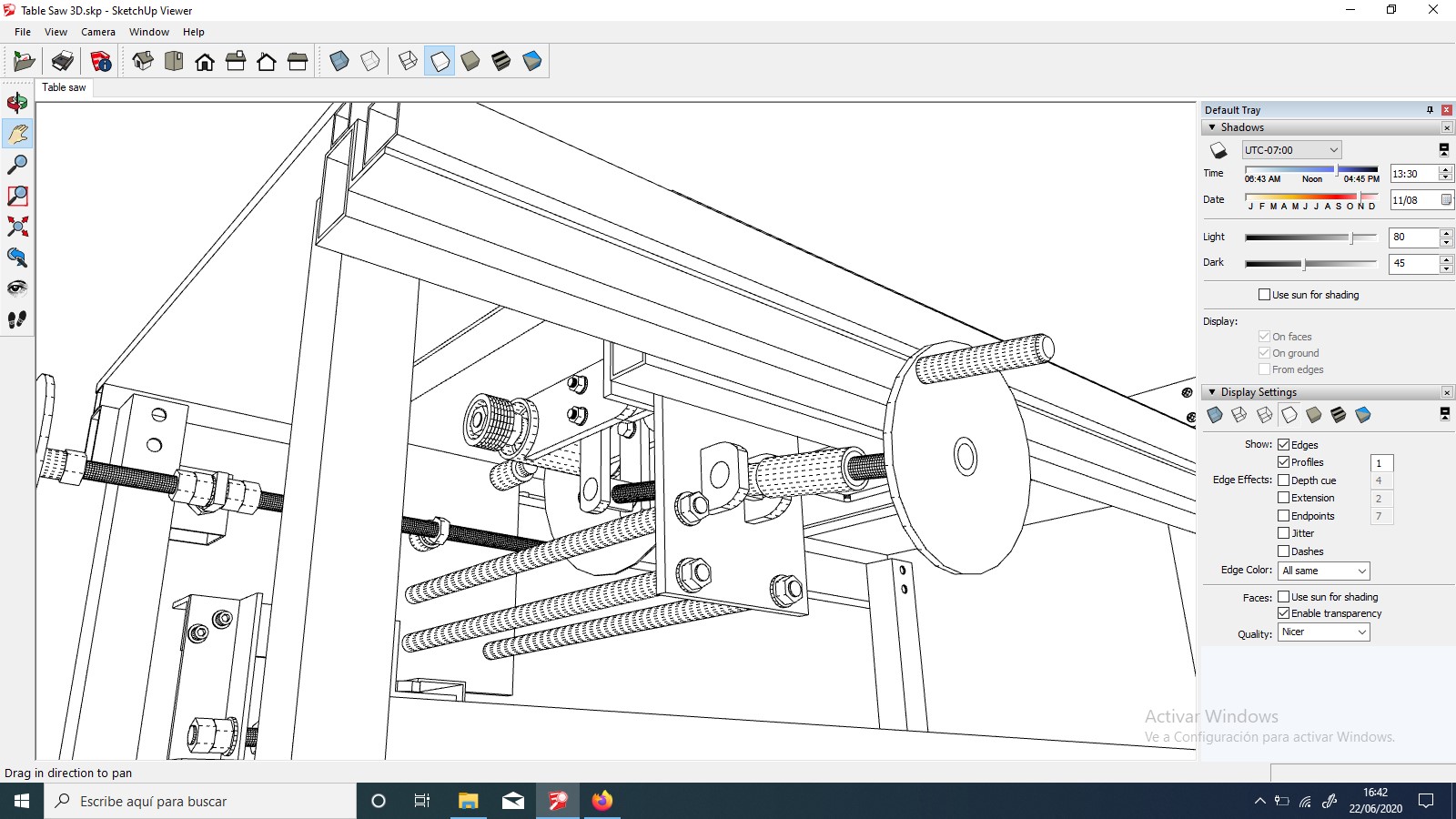Select the Table saw scene tab
The height and width of the screenshot is (819, 1456).
[64, 87]
